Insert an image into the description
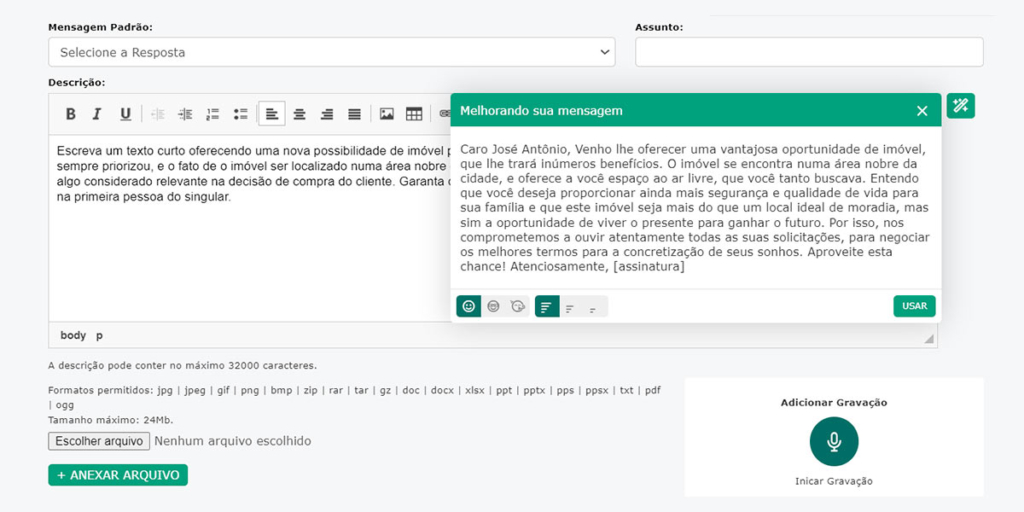 tap(387, 114)
